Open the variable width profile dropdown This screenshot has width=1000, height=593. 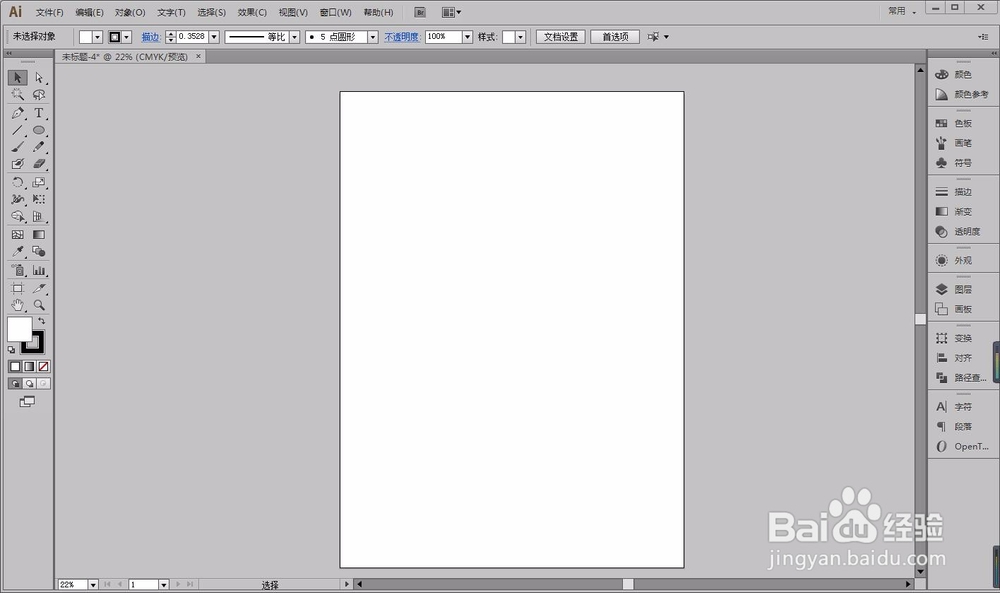pos(294,37)
